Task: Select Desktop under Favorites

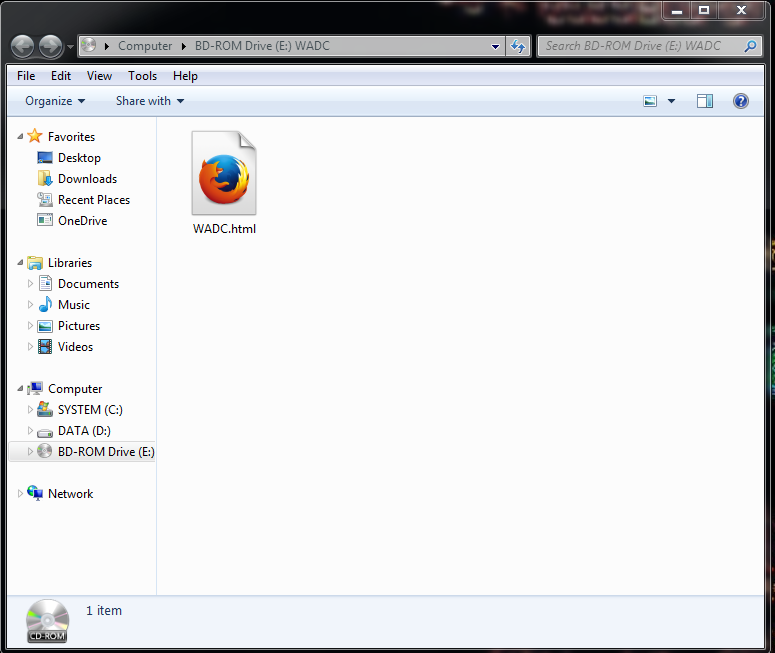Action: 79,158
